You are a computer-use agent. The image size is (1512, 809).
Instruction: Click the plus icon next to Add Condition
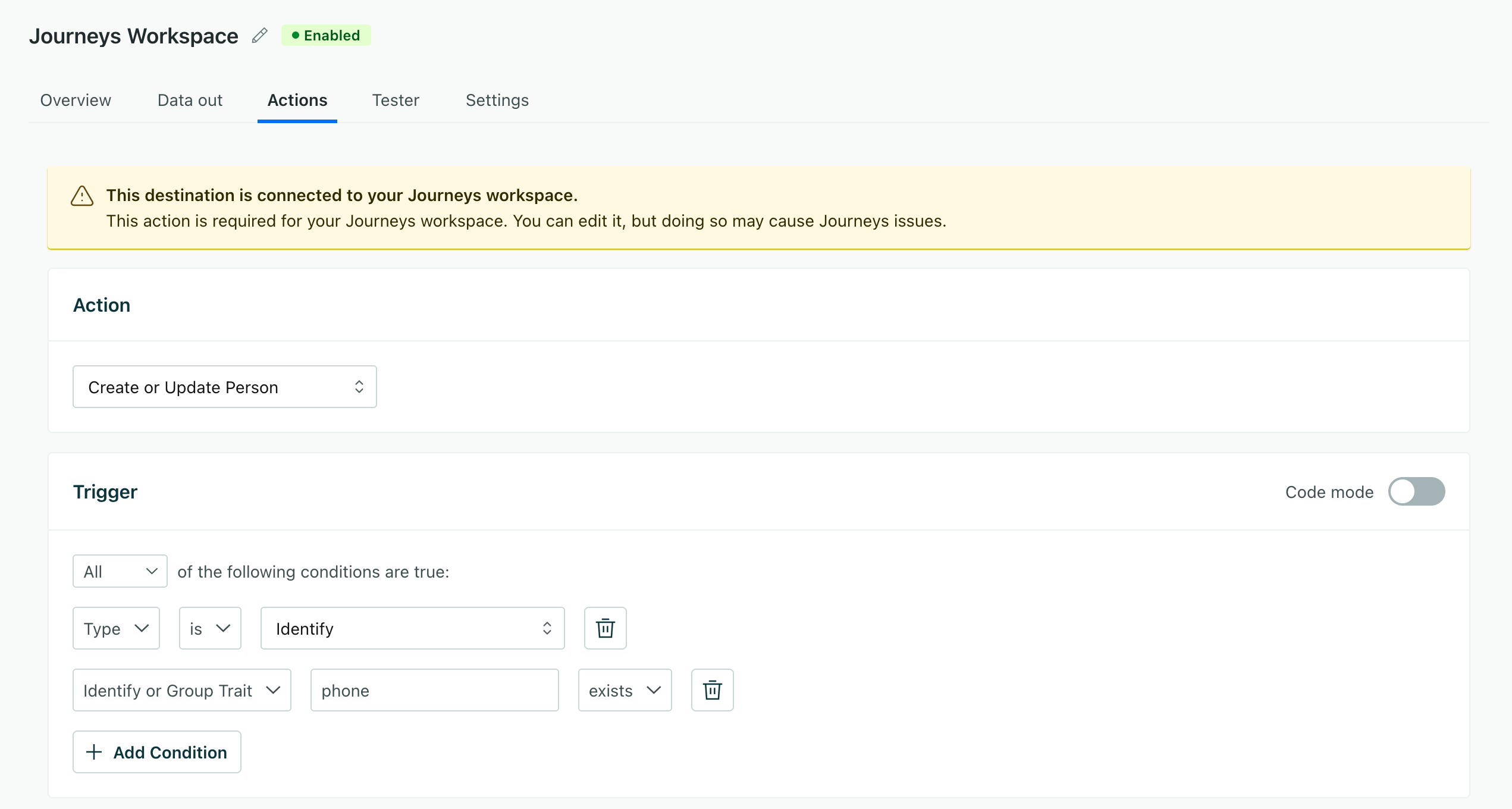click(93, 752)
